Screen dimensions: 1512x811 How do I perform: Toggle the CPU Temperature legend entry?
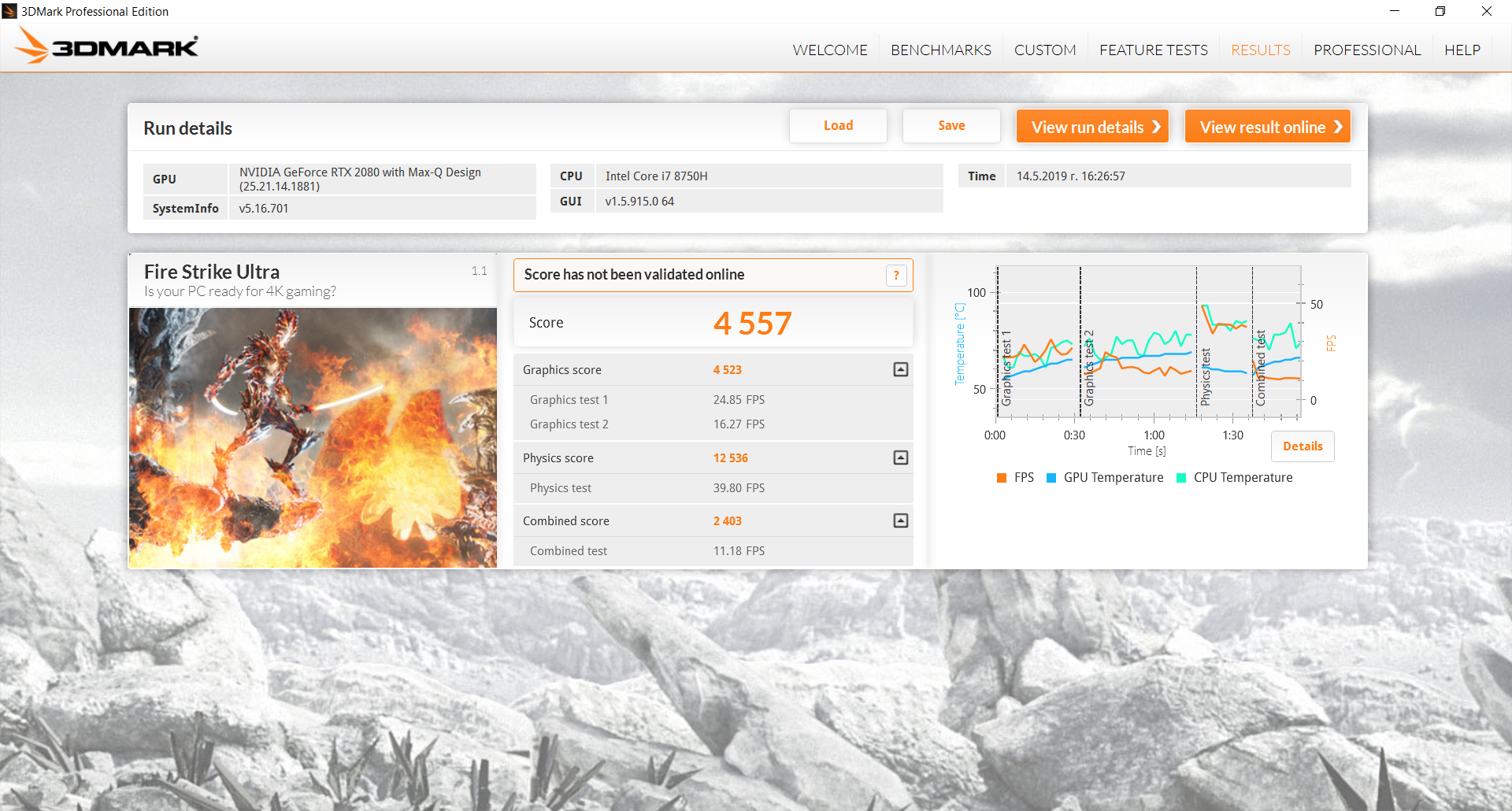pos(1235,478)
